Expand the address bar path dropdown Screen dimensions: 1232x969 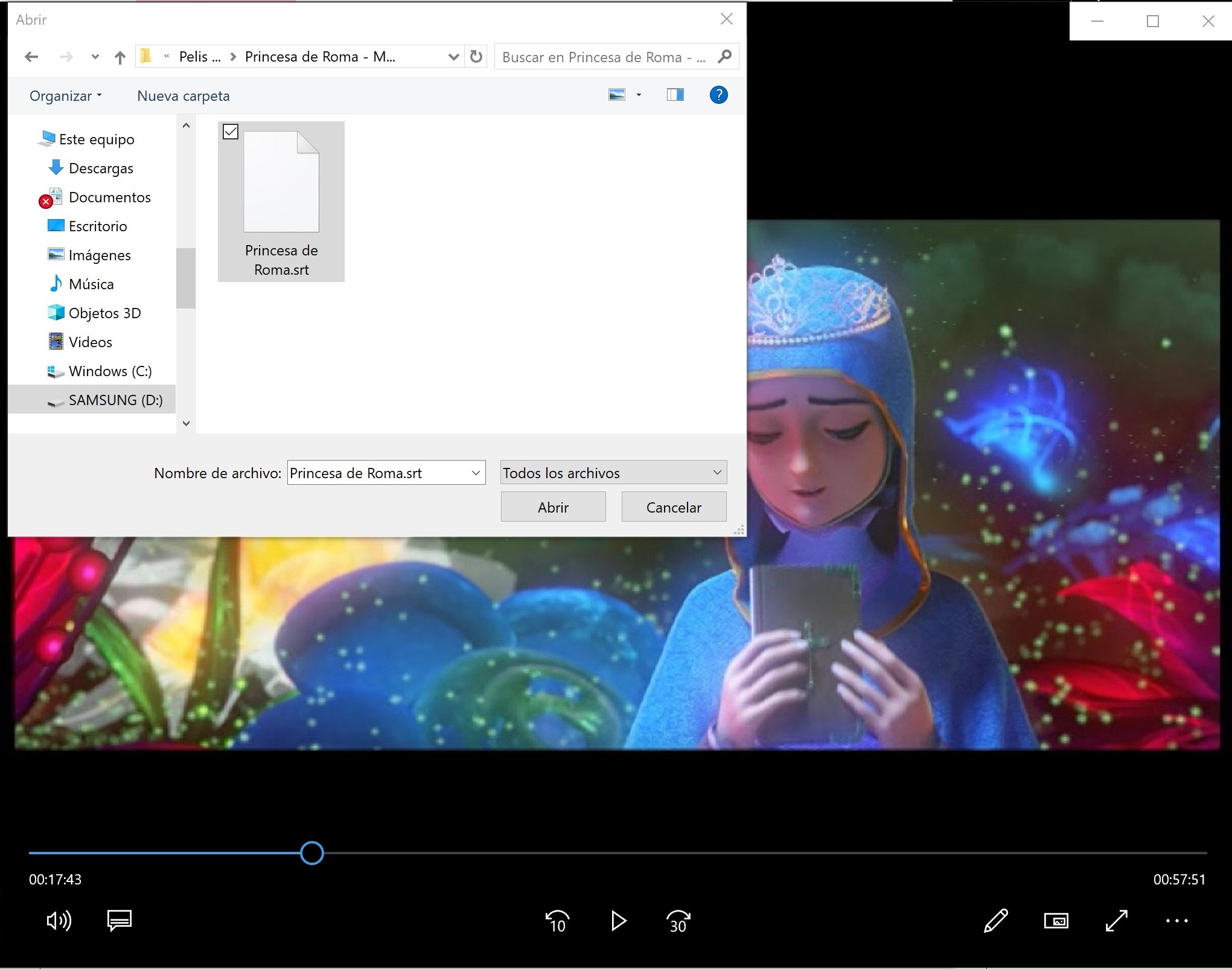(453, 57)
